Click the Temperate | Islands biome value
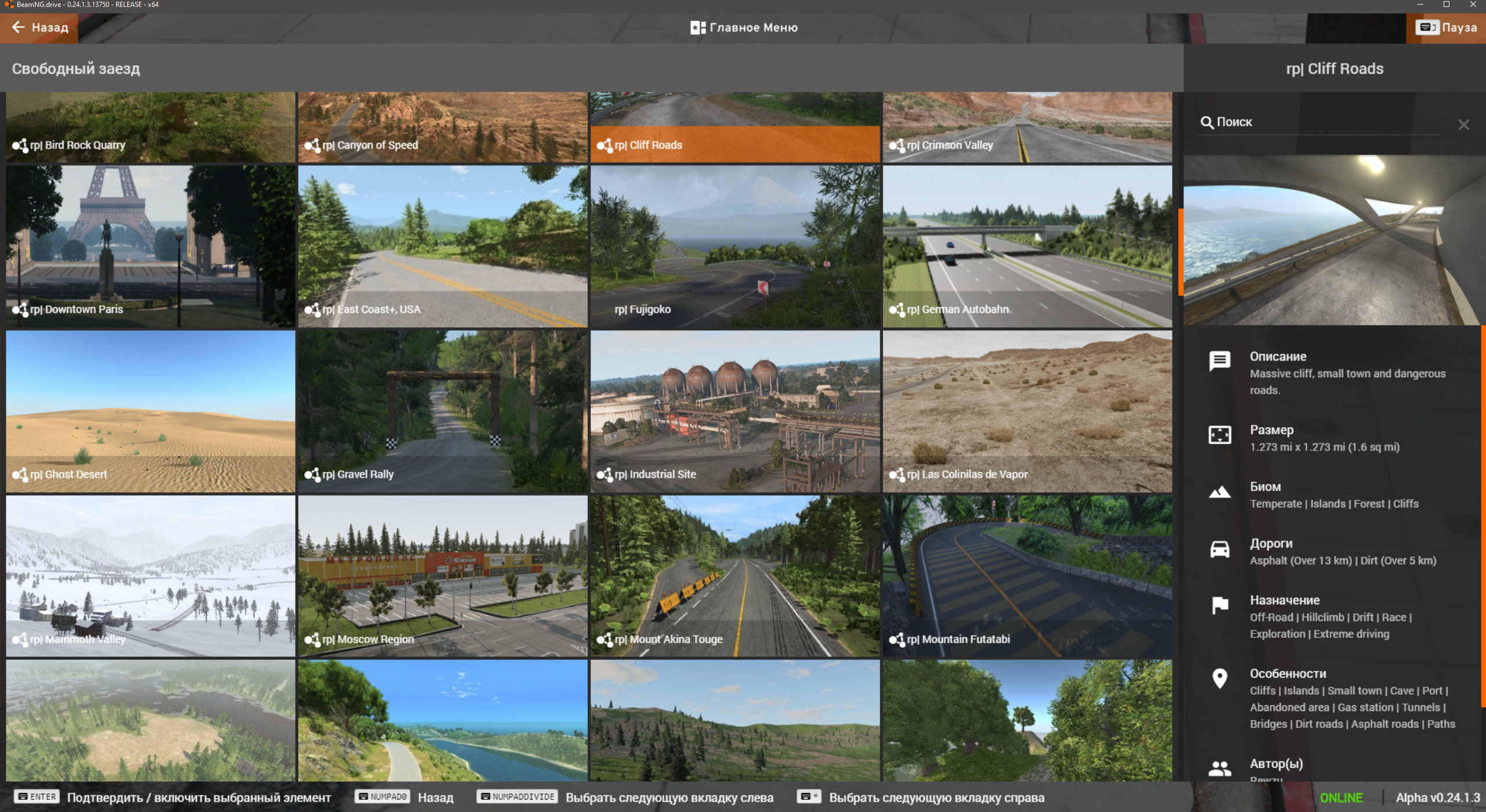Image resolution: width=1486 pixels, height=812 pixels. click(x=1334, y=504)
